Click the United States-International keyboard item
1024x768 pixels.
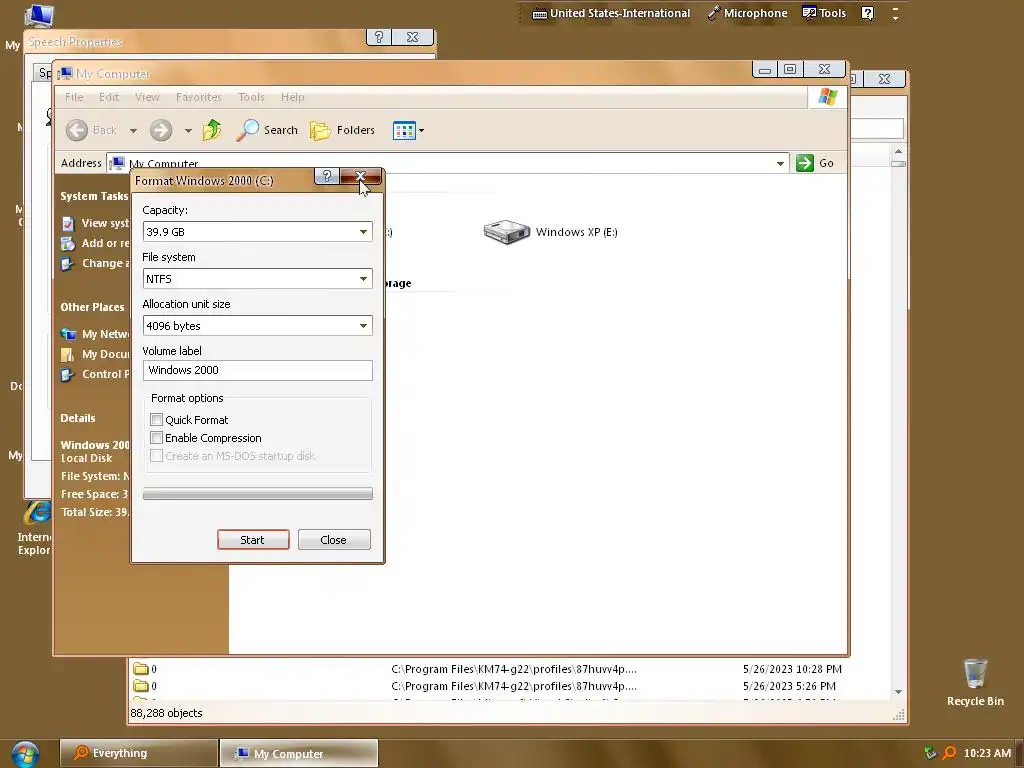pyautogui.click(x=611, y=13)
